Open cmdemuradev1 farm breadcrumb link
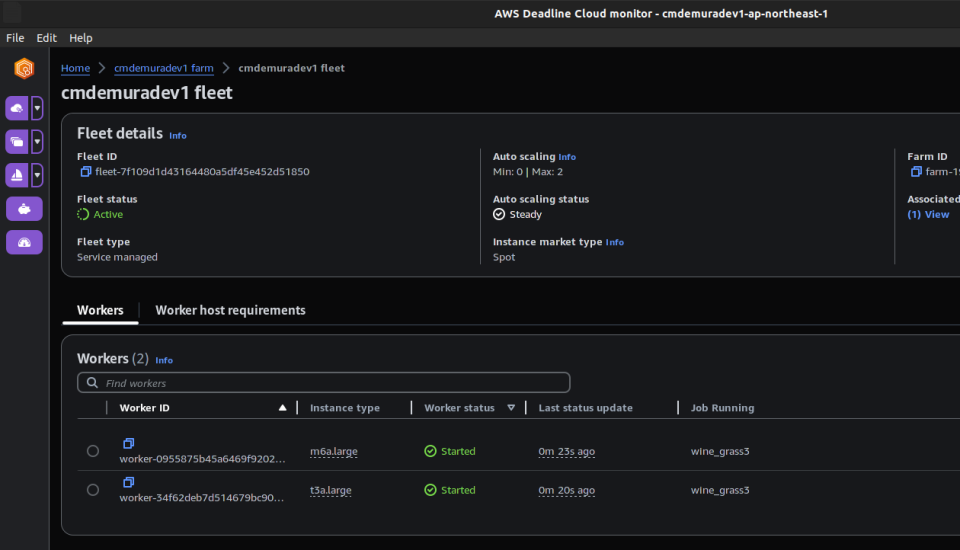 [164, 68]
